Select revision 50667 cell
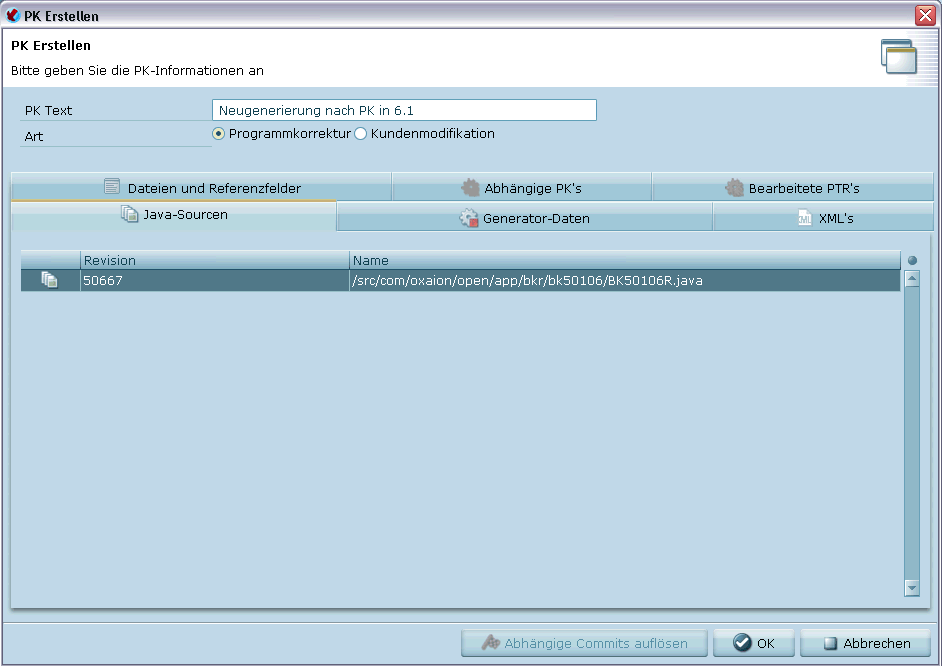This screenshot has height=666, width=942. 214,280
